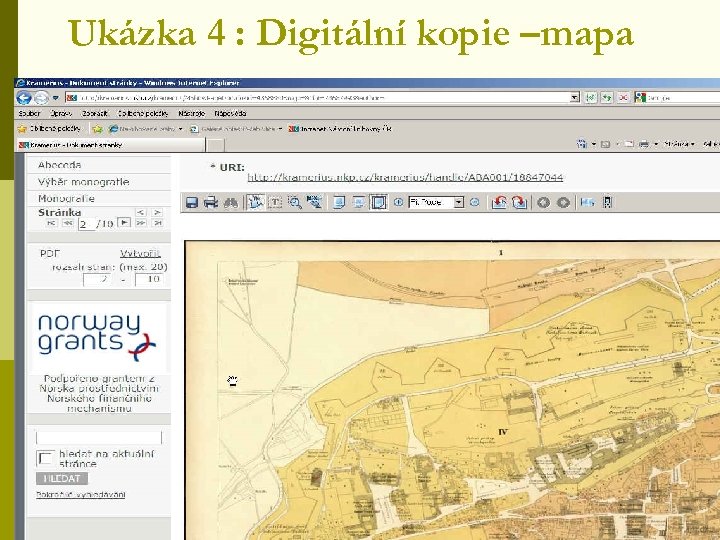The height and width of the screenshot is (540, 720).
Task: Click the search text field in sidebar
Action: 99,437
